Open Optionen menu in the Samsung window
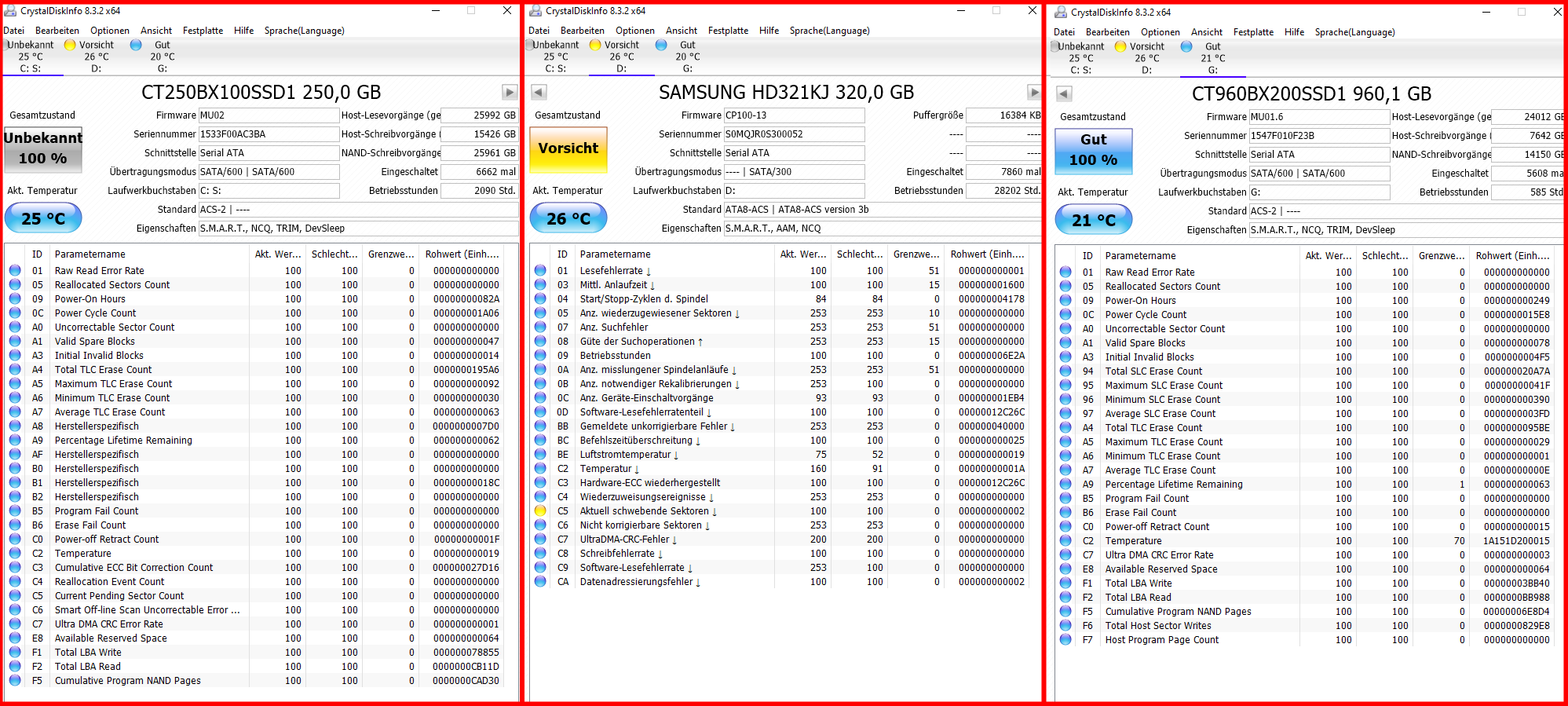 tap(635, 31)
